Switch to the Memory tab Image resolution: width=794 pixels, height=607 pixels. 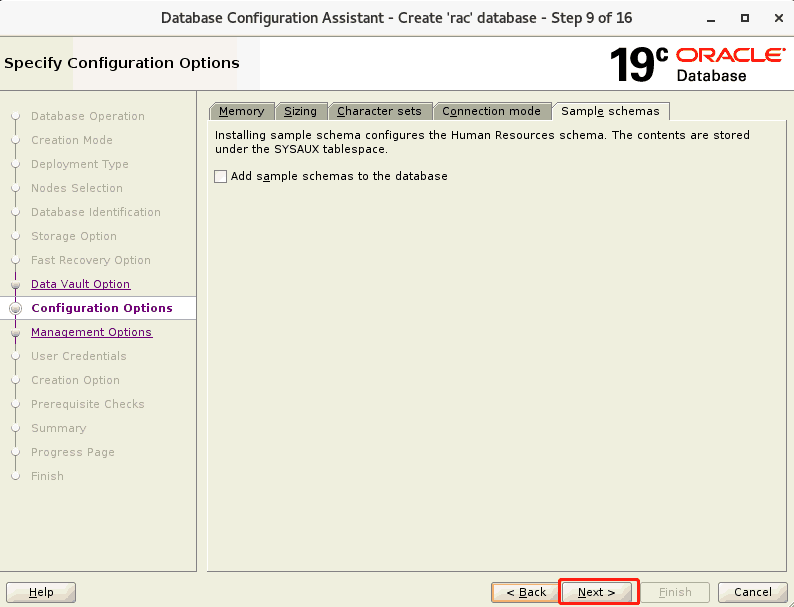tap(242, 111)
